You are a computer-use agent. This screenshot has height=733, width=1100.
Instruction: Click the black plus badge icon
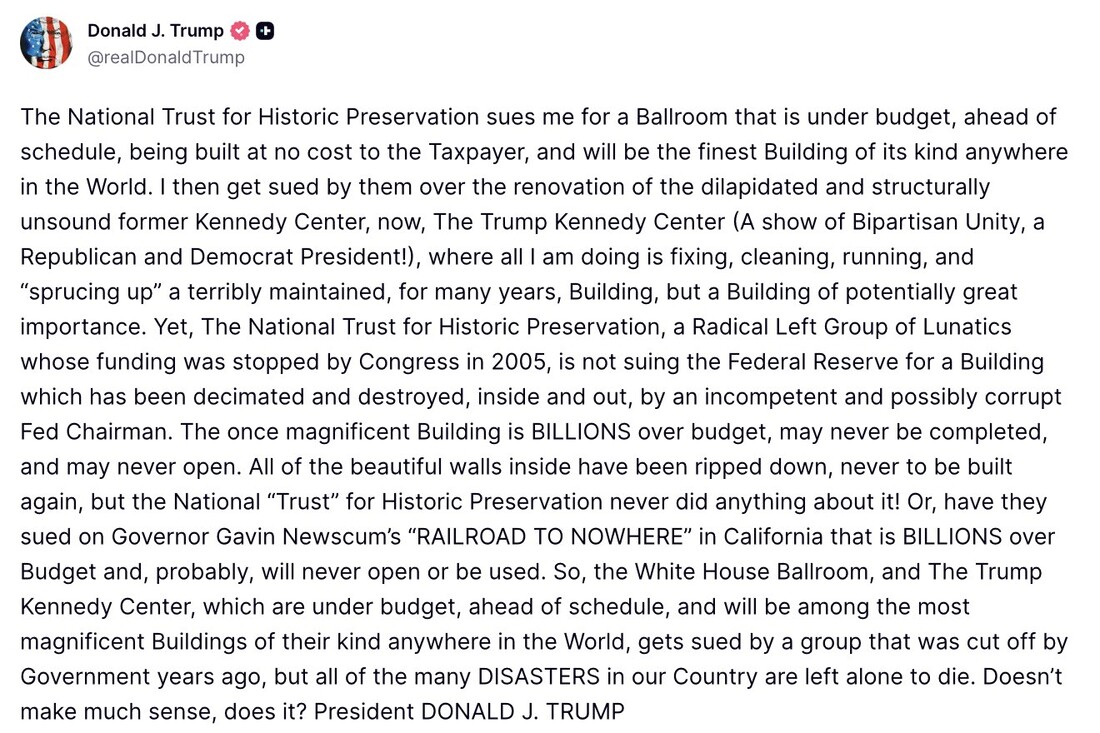click(265, 31)
